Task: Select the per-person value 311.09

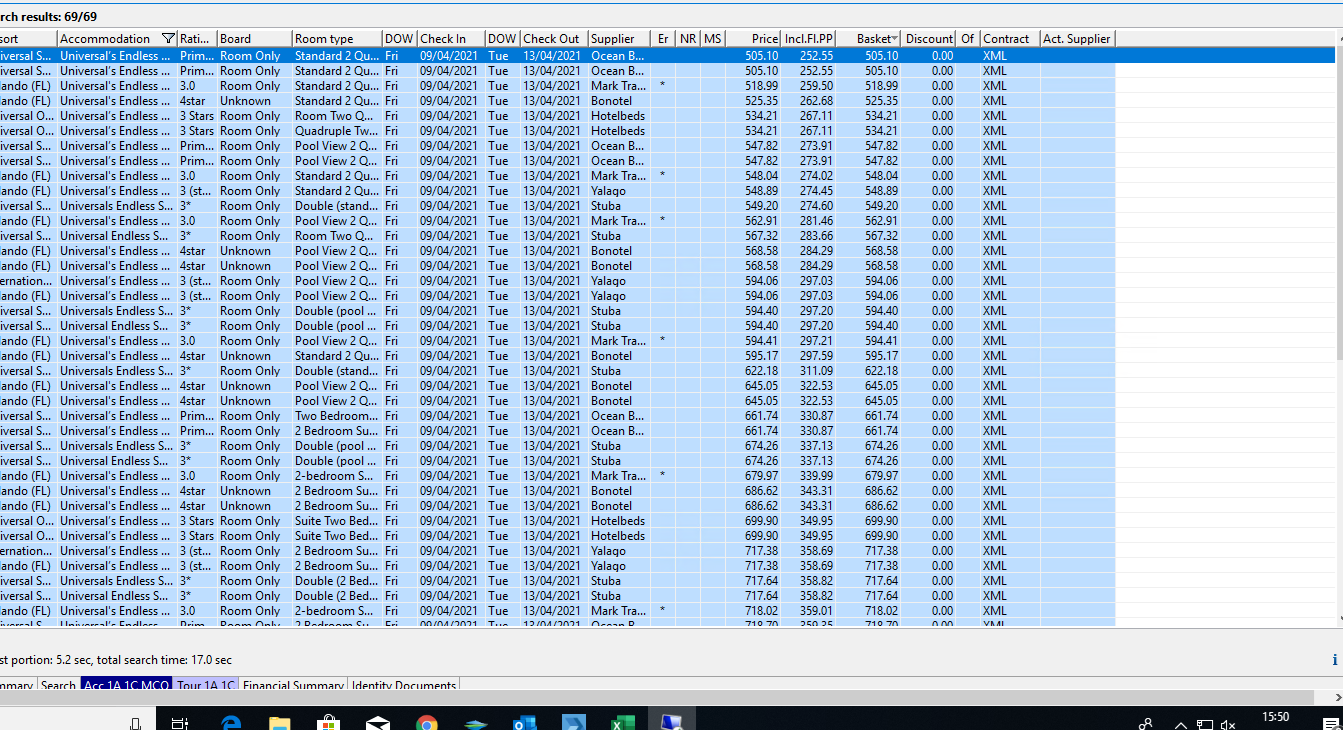Action: 816,371
